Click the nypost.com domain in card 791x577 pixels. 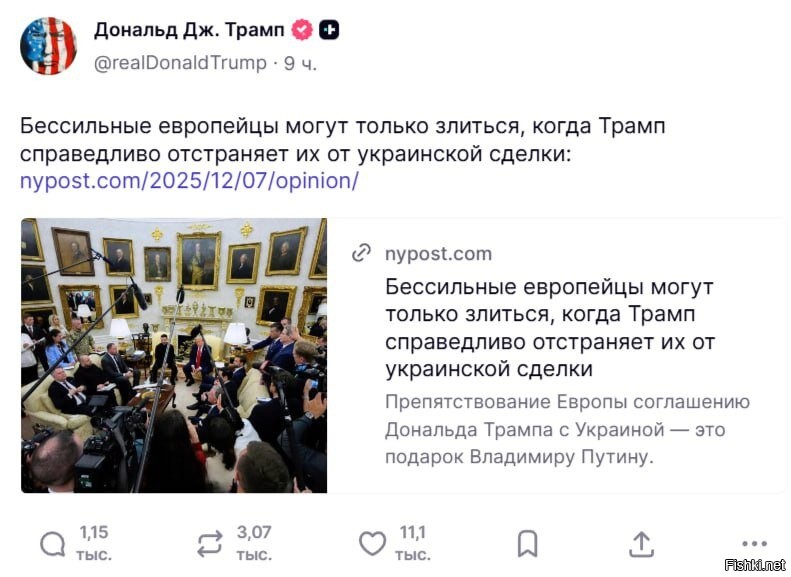tap(438, 254)
